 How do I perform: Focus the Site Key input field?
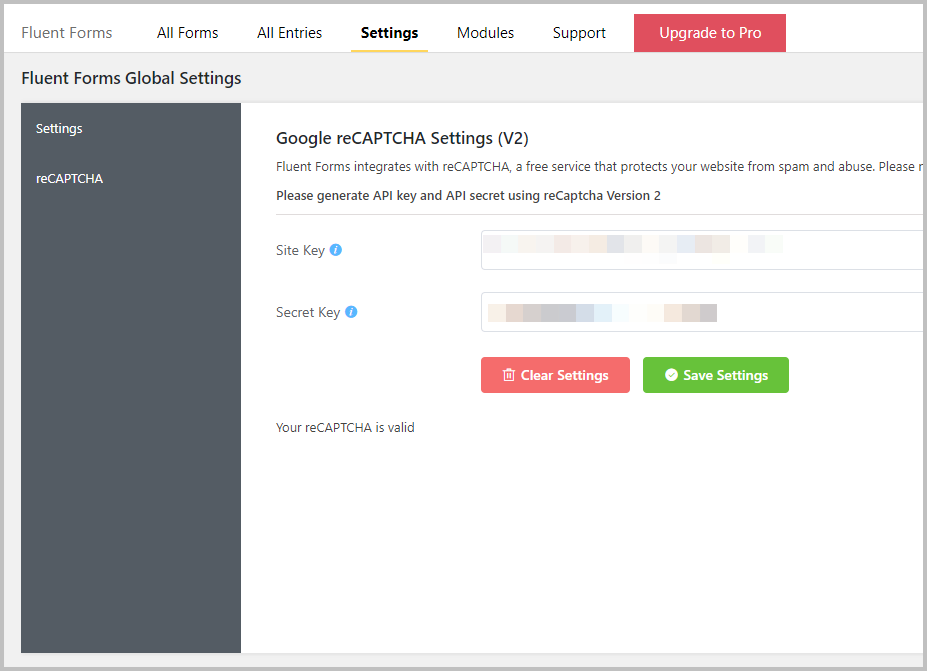click(x=704, y=250)
